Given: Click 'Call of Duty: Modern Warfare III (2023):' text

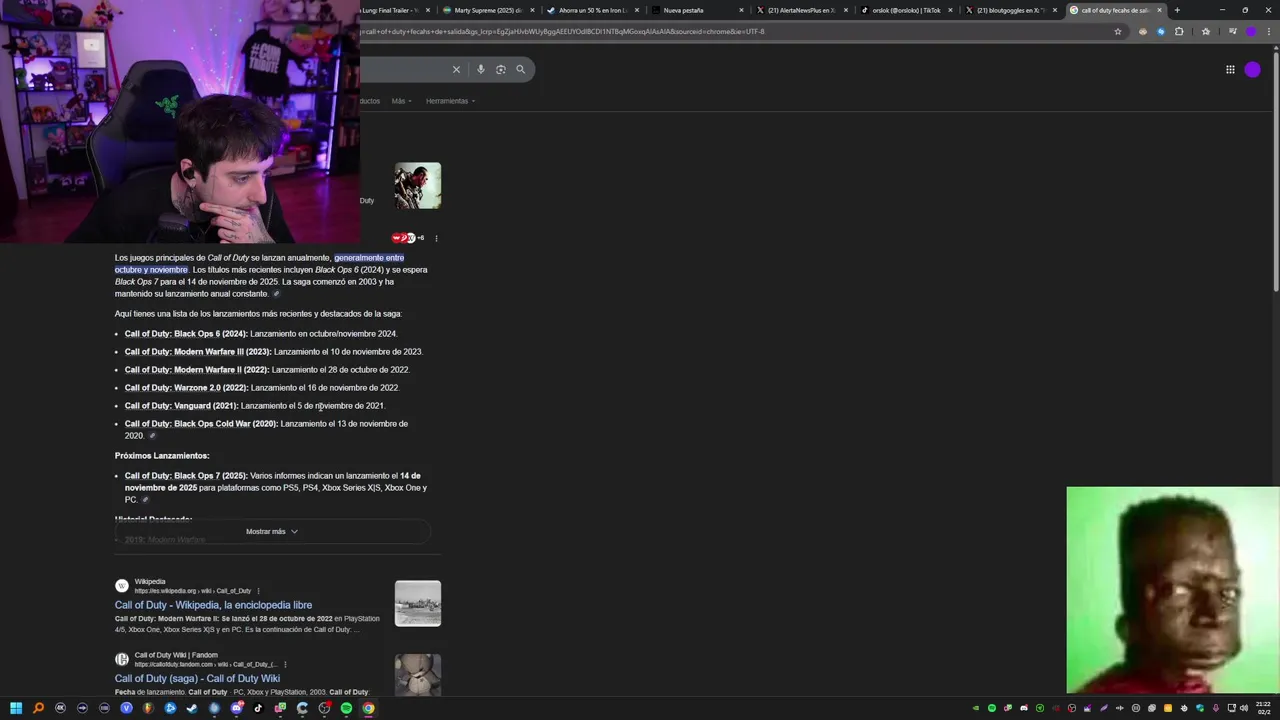Looking at the screenshot, I should 198,352.
